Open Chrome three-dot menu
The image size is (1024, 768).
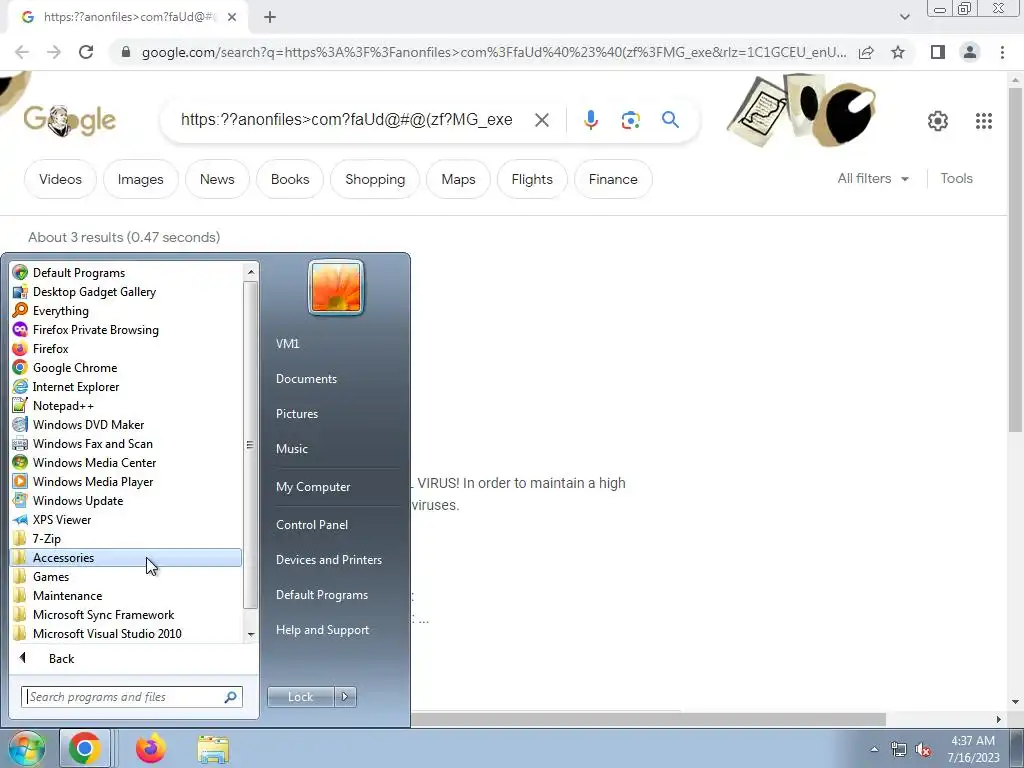tap(1002, 52)
